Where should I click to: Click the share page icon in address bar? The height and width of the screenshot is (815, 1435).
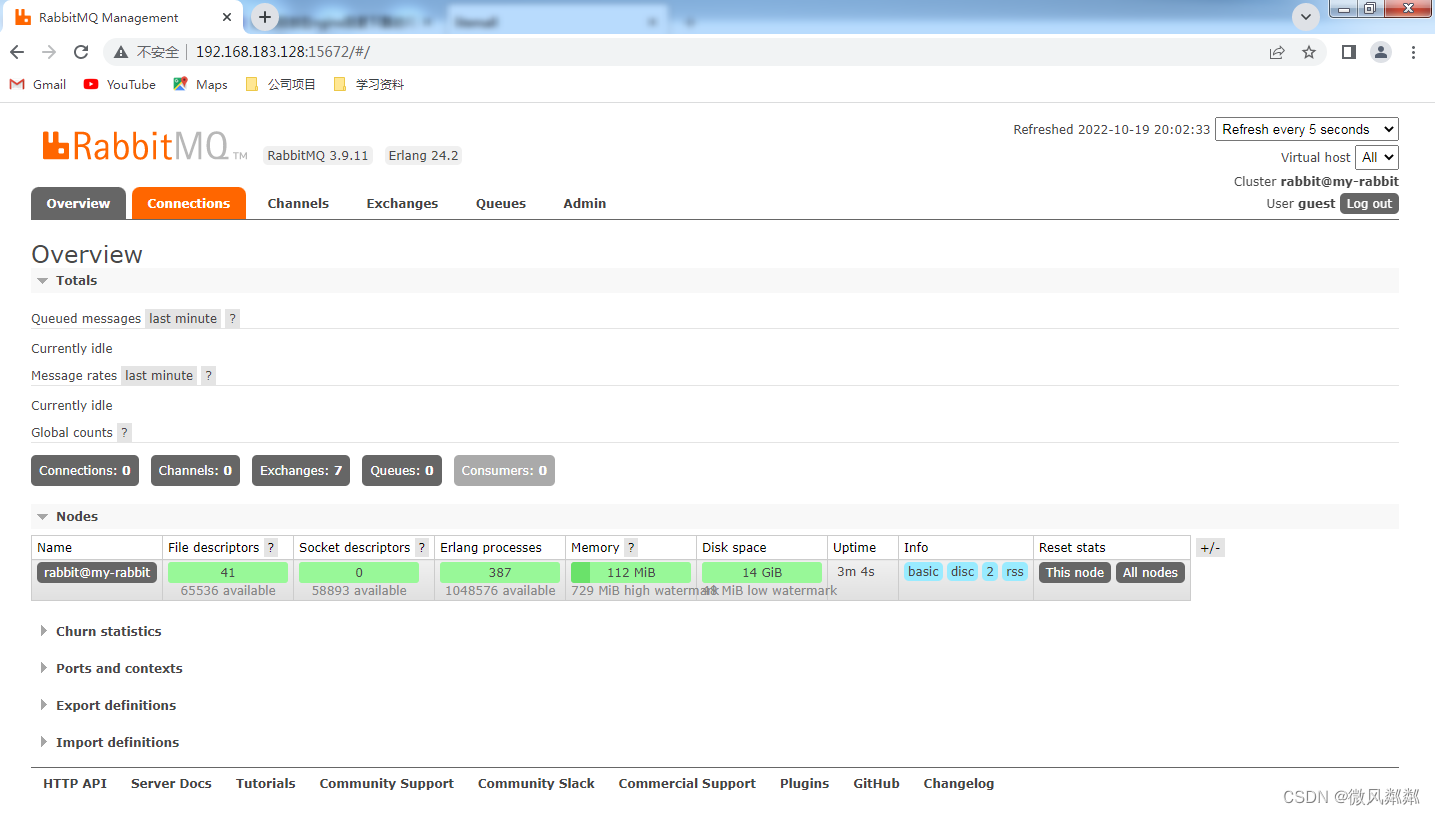(1277, 52)
